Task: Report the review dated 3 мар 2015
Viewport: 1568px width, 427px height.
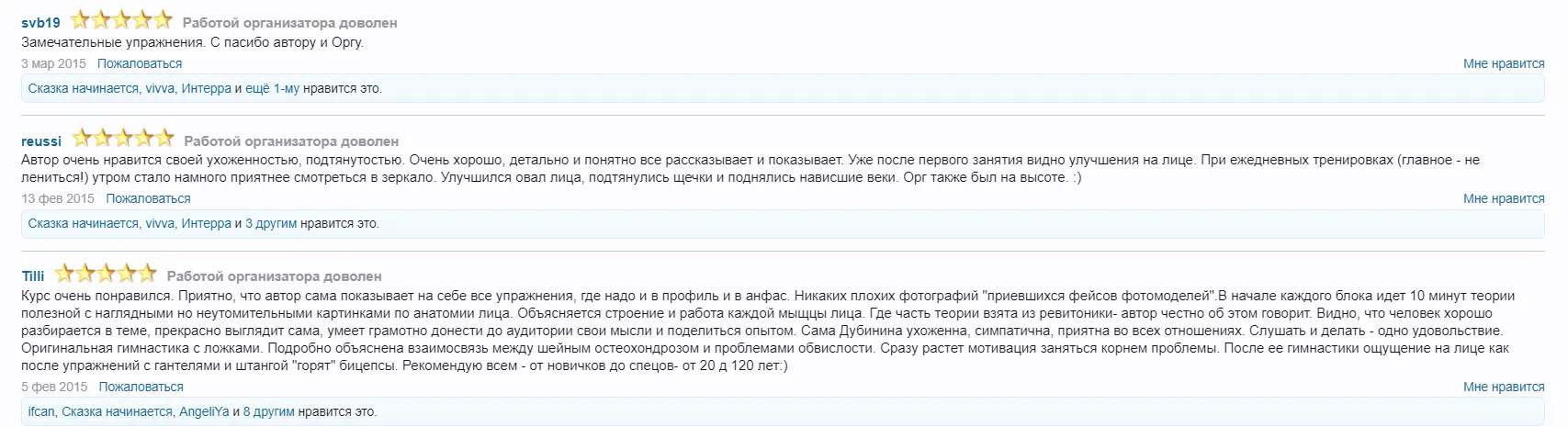Action: (140, 63)
